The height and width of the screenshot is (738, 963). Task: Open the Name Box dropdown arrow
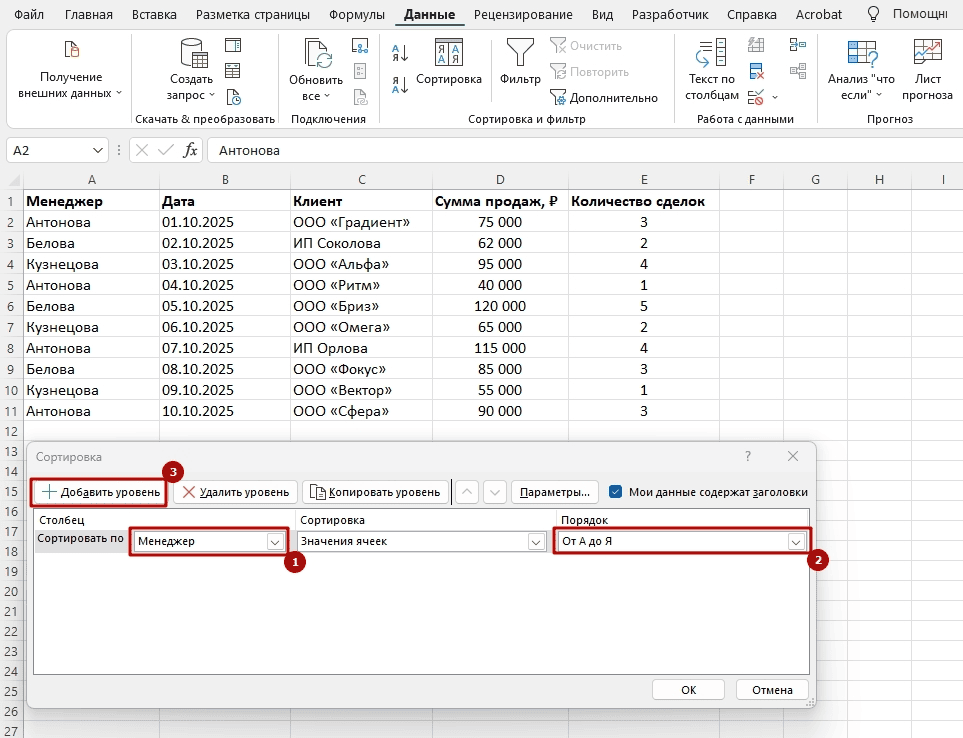[x=98, y=150]
